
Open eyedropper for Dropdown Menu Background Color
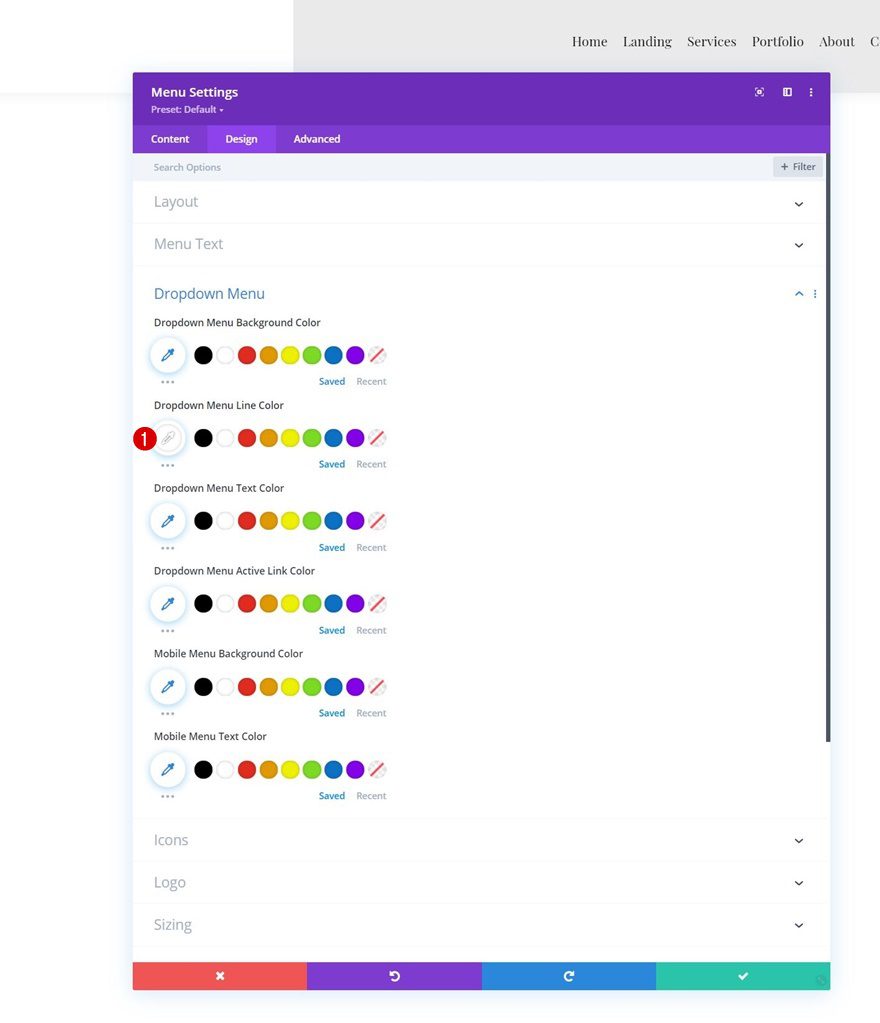(167, 354)
